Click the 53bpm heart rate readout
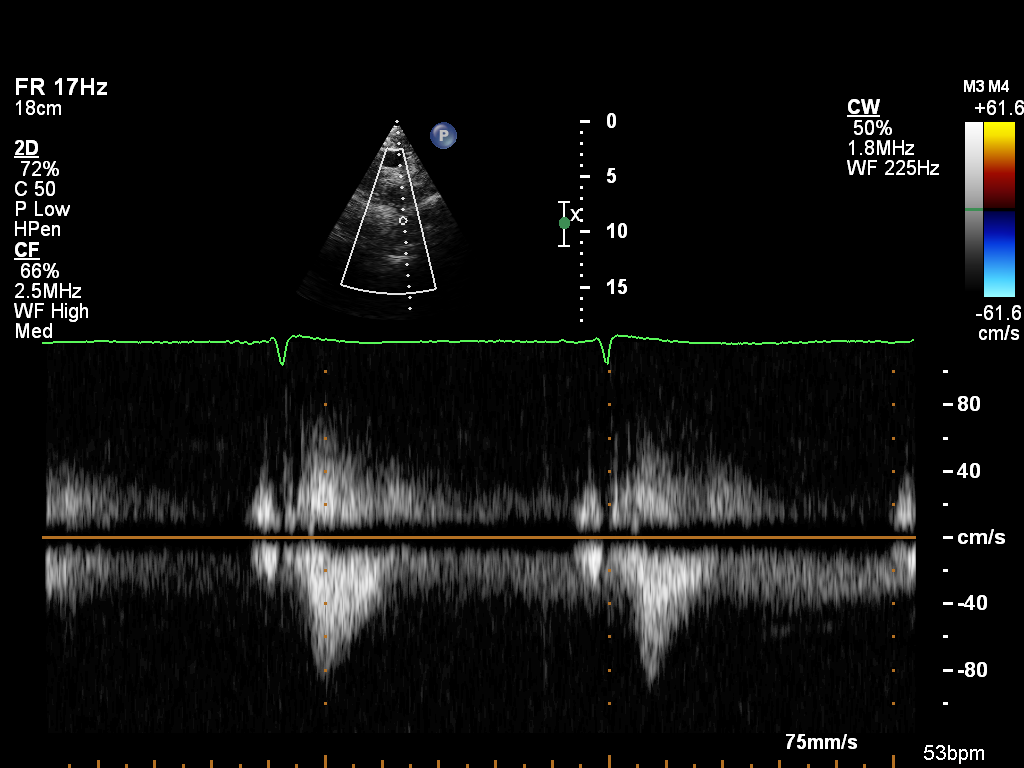Screen dimensions: 1024x768 (953, 753)
